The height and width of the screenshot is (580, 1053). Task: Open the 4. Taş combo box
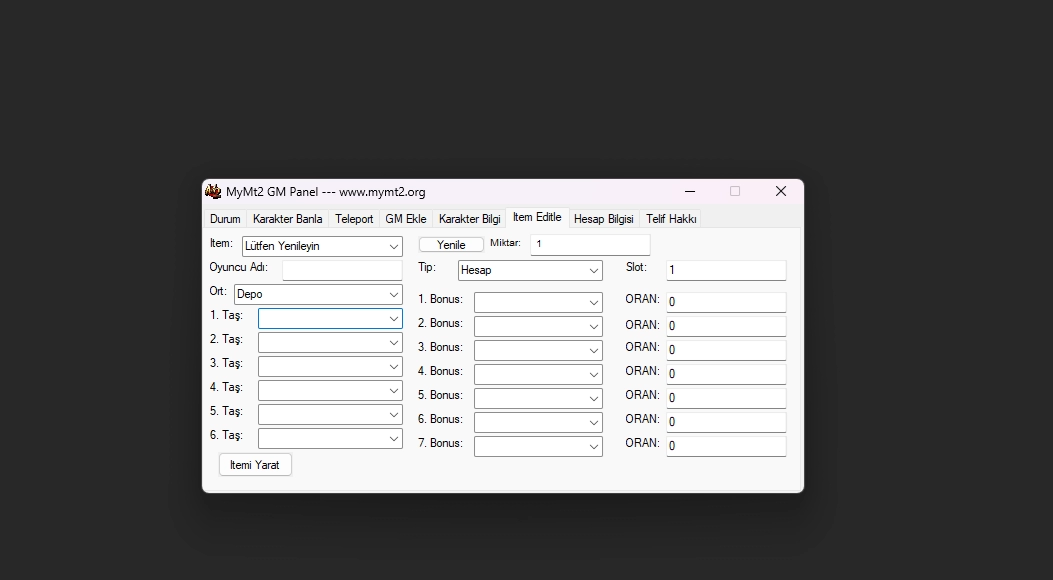click(330, 391)
